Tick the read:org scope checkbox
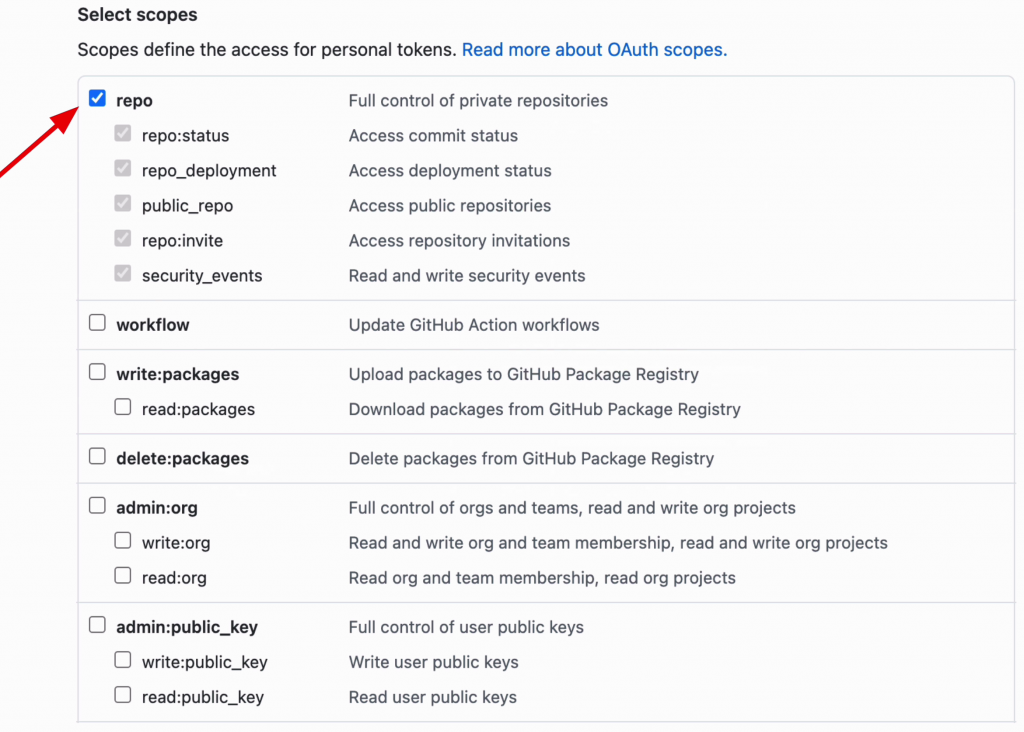This screenshot has width=1024, height=732. [x=122, y=576]
